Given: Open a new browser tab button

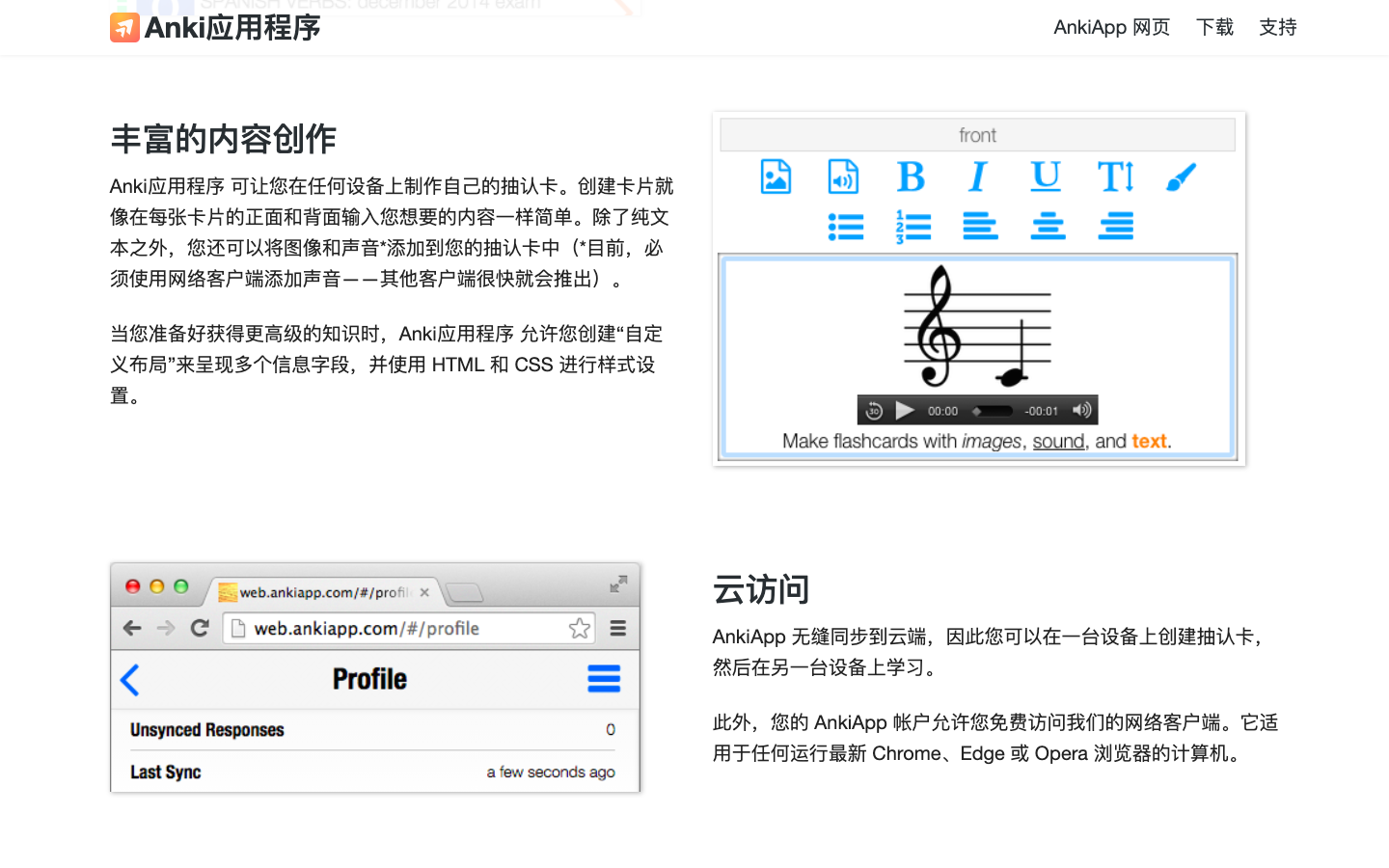Looking at the screenshot, I should coord(465,592).
